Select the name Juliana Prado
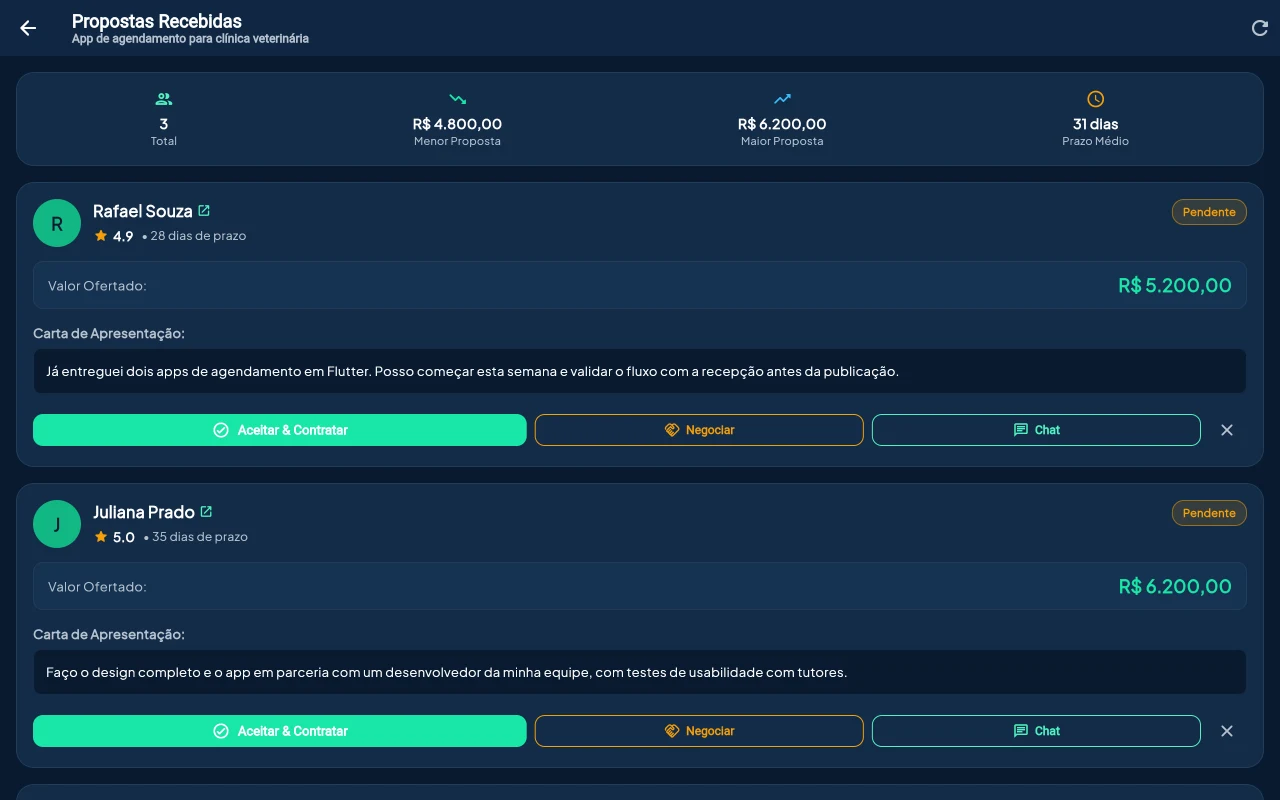 144,512
